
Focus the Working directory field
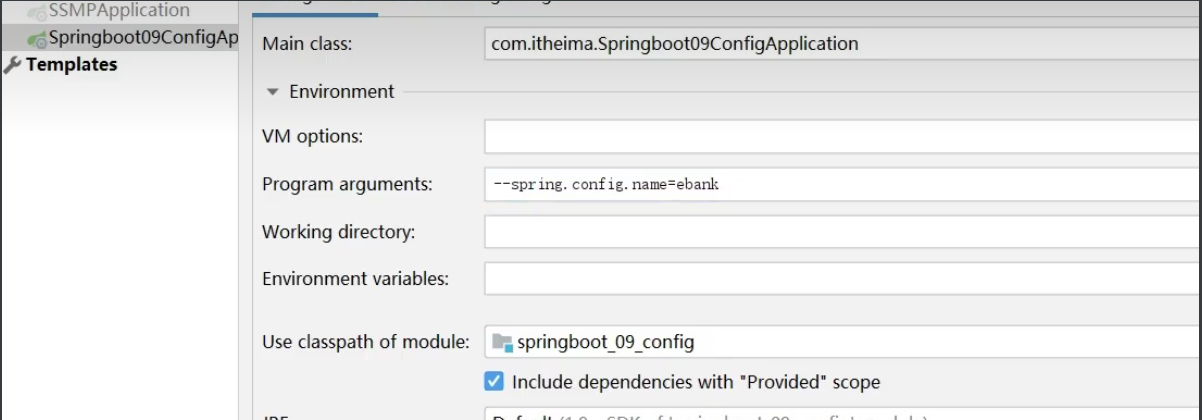coord(842,232)
